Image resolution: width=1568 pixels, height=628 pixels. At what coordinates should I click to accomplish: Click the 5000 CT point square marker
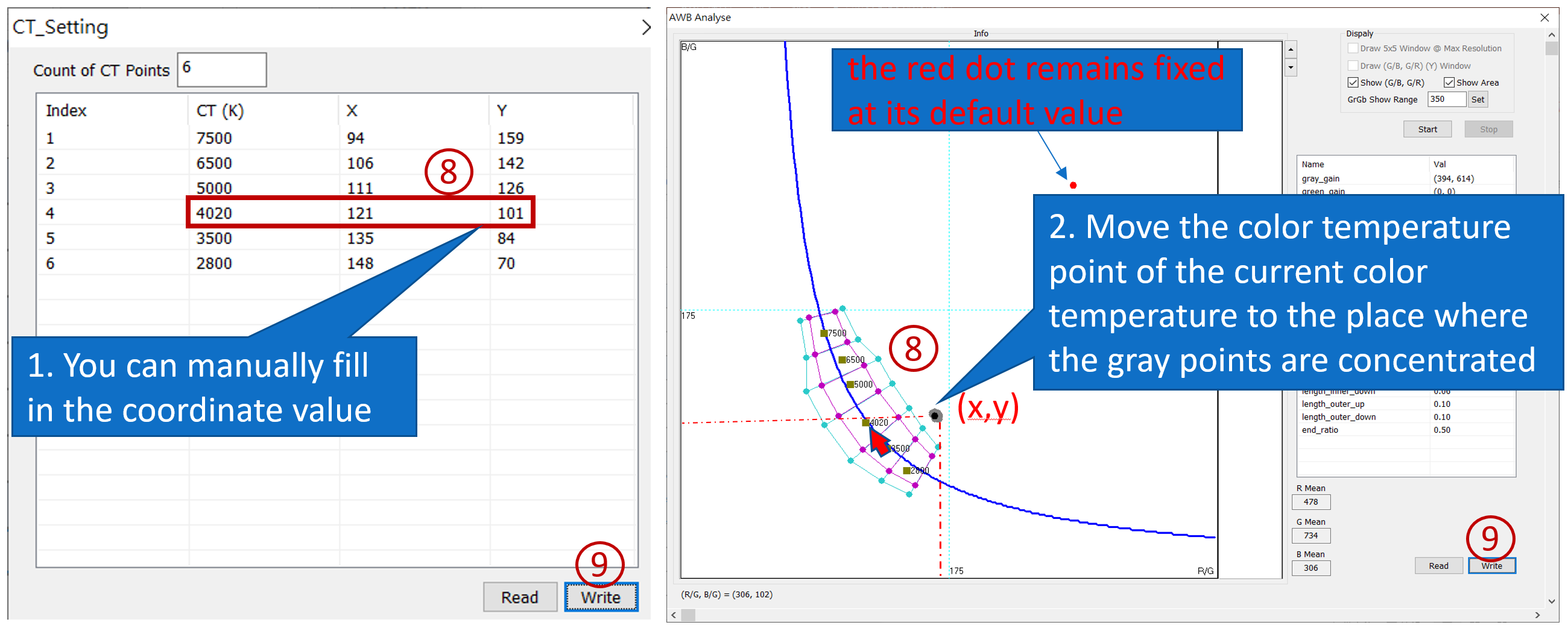pos(850,385)
